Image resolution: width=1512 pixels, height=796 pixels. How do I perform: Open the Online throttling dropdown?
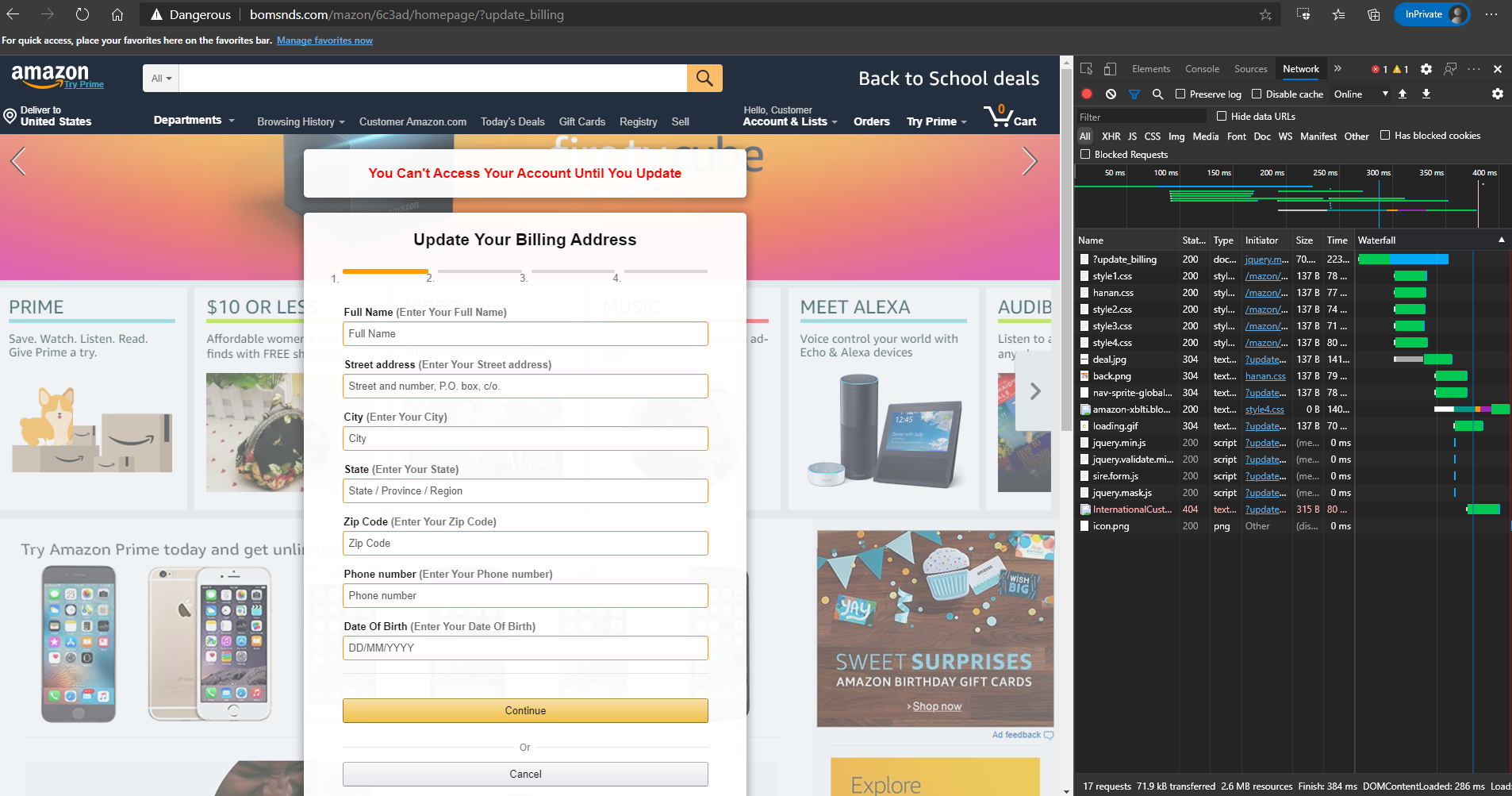tap(1360, 94)
